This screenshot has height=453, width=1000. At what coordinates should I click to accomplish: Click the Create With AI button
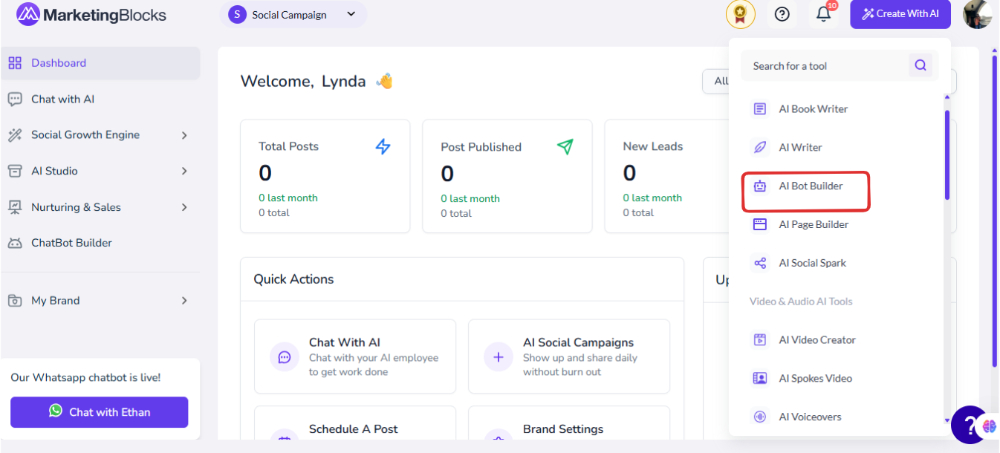coord(901,14)
